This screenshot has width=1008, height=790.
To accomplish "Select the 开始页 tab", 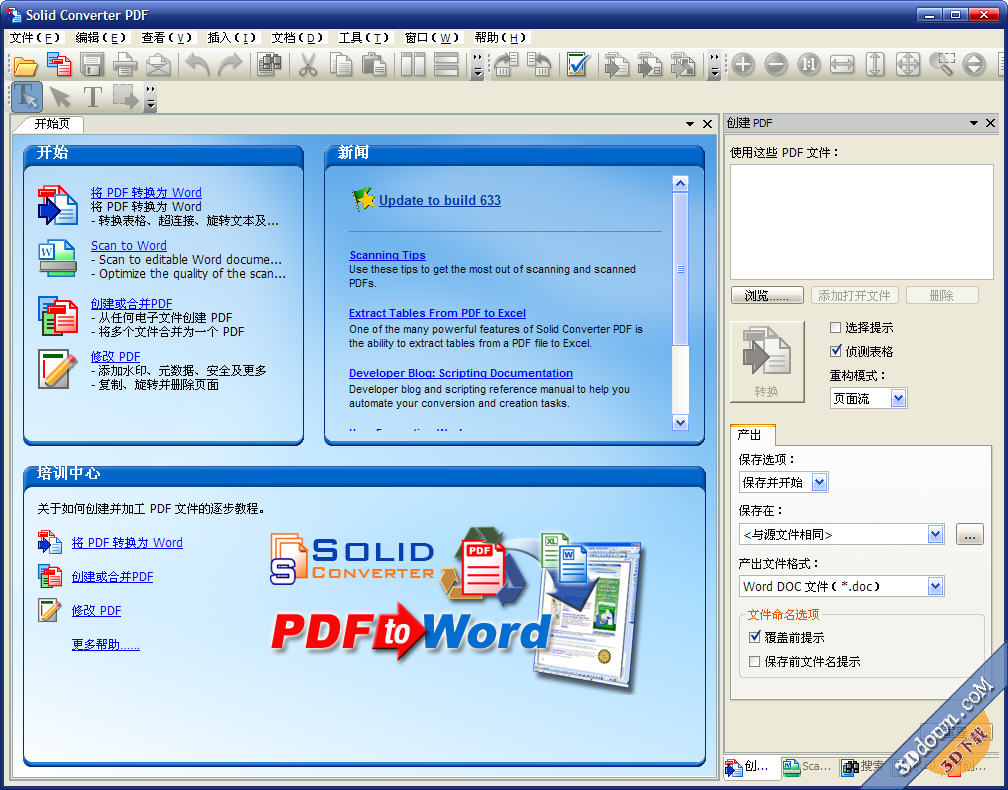I will pos(51,124).
